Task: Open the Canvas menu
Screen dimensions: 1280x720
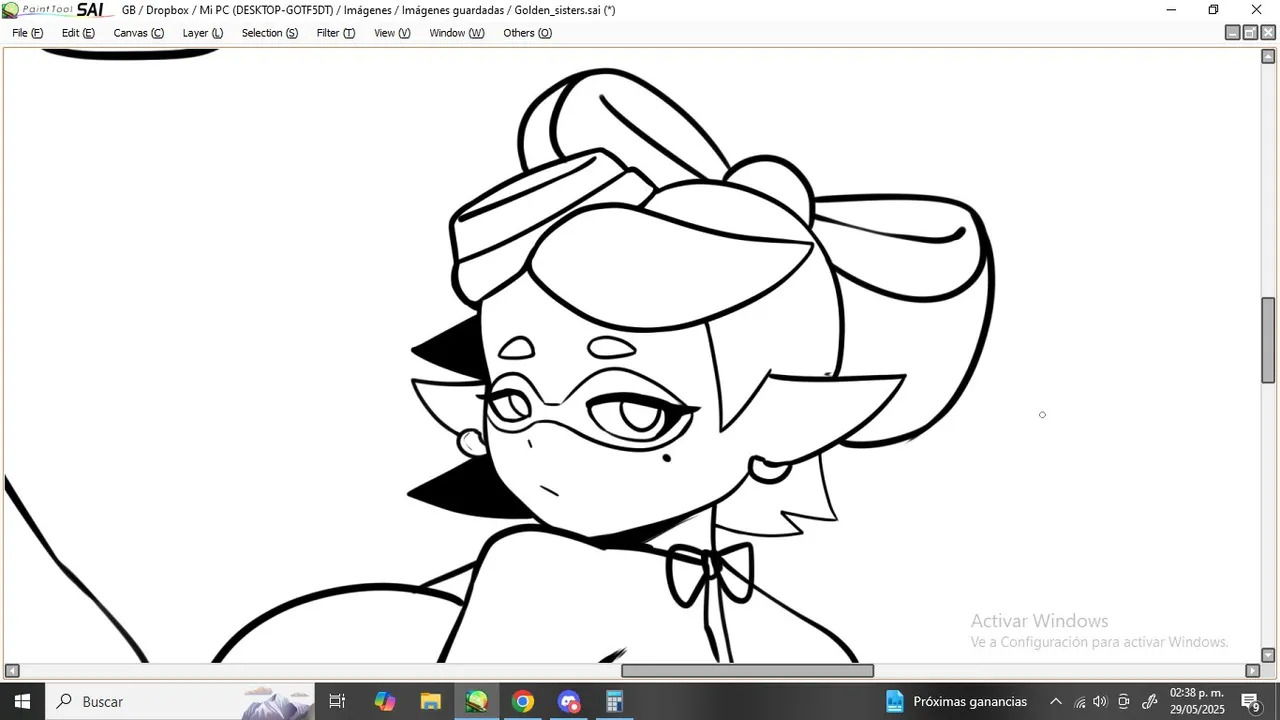Action: 139,33
